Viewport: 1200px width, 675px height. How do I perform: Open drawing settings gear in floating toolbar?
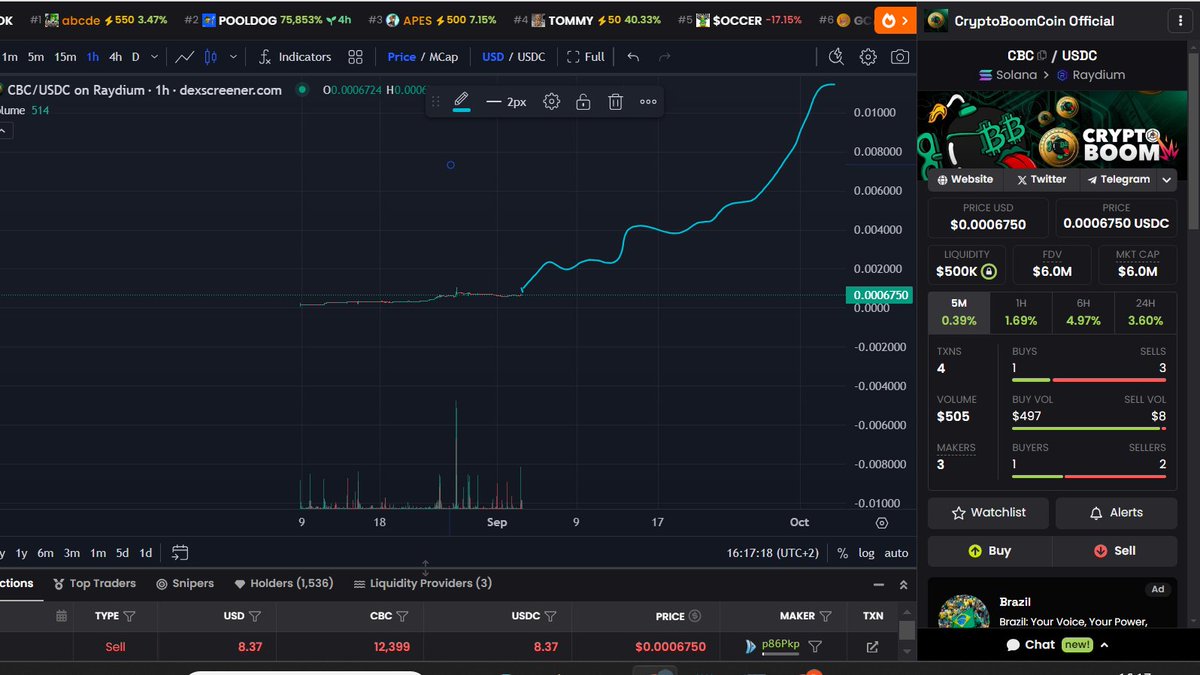coord(551,101)
